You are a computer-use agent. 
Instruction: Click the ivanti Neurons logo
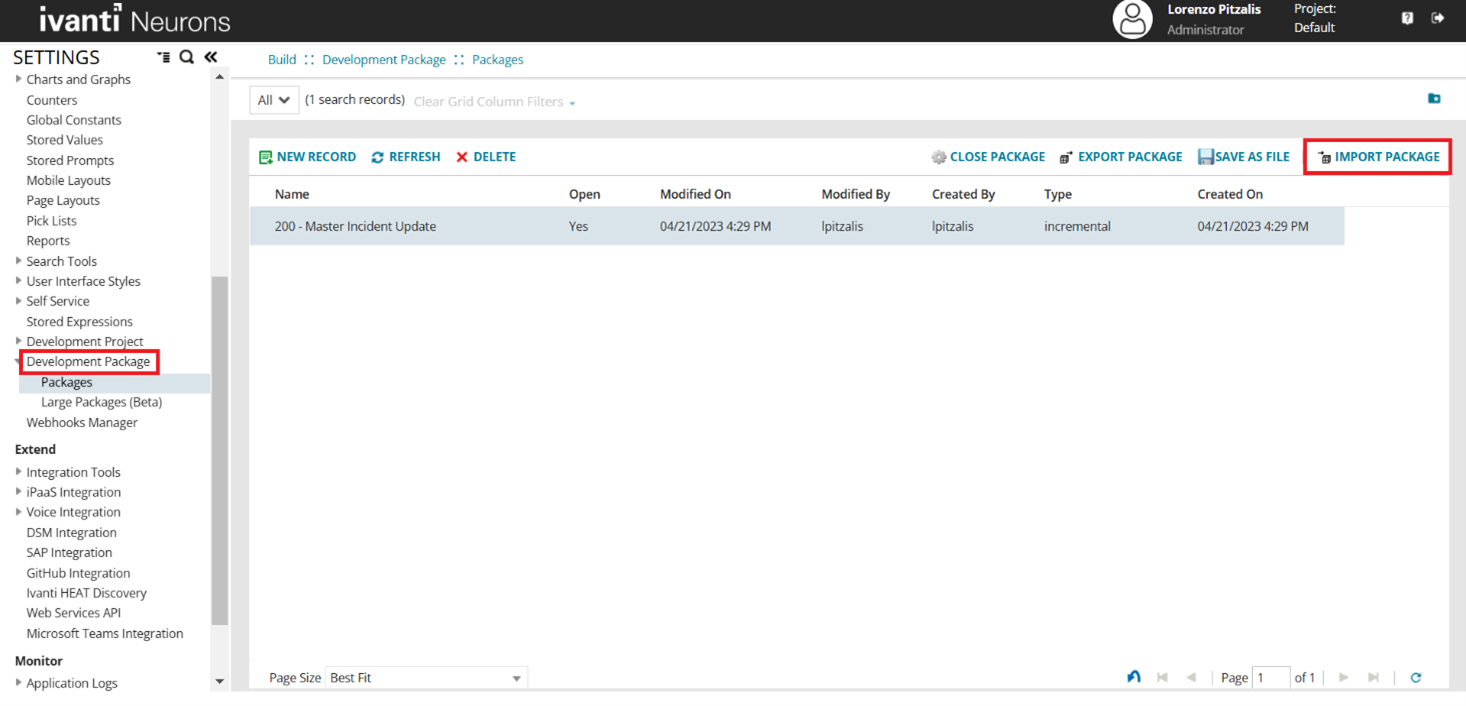[135, 19]
